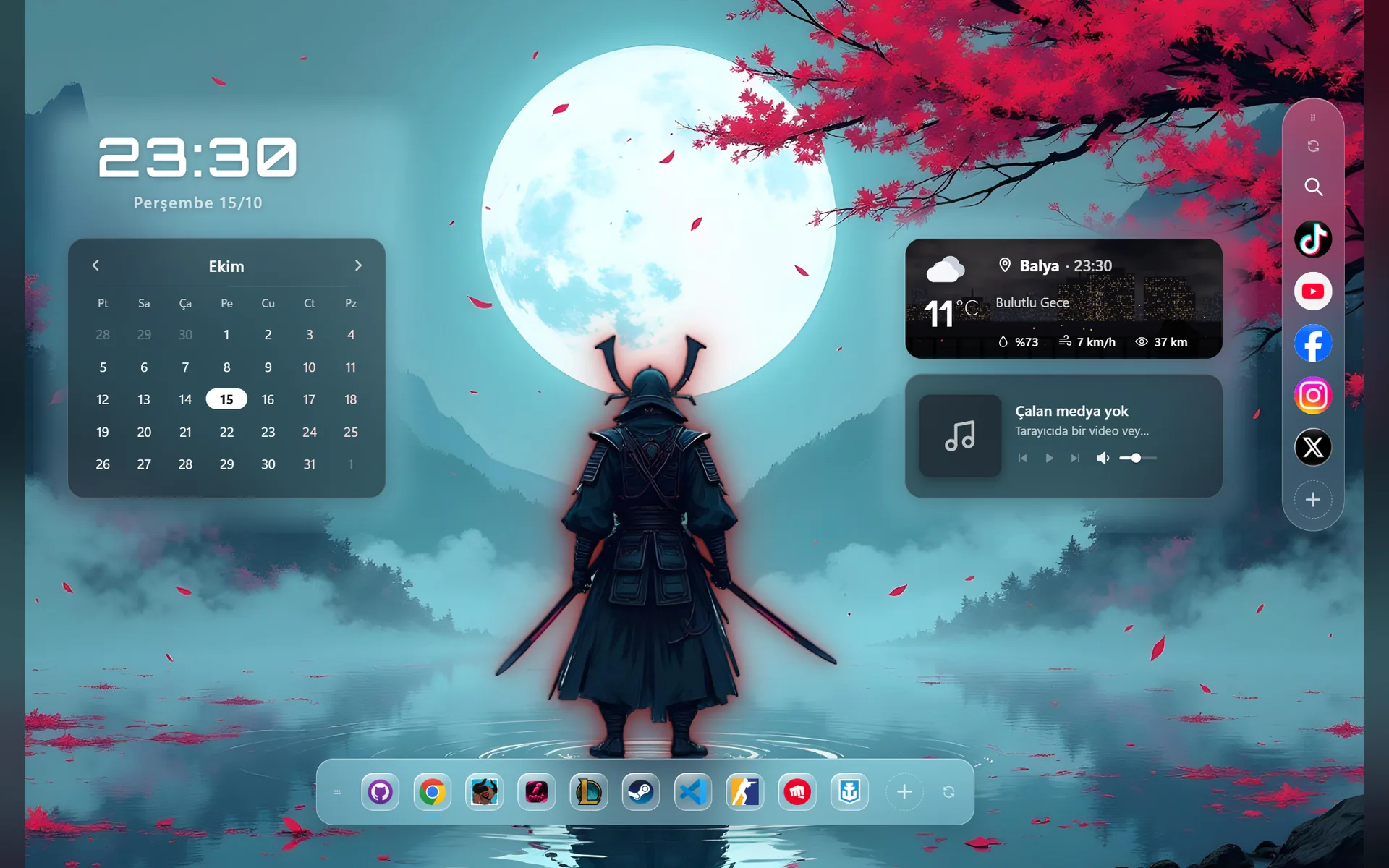Launch Visual Studio Code from the dock
This screenshot has height=868, width=1389.
[x=692, y=792]
